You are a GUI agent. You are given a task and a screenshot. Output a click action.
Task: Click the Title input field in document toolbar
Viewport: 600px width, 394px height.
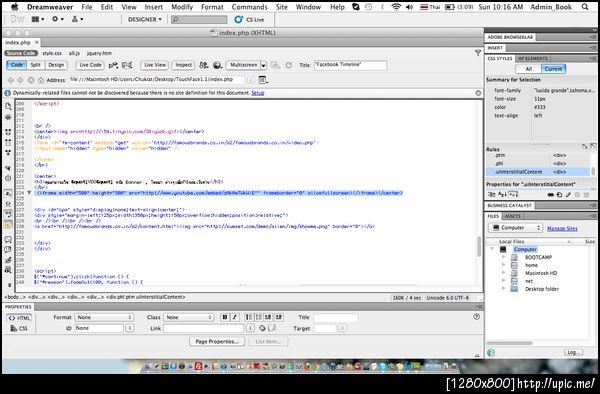tap(350, 65)
